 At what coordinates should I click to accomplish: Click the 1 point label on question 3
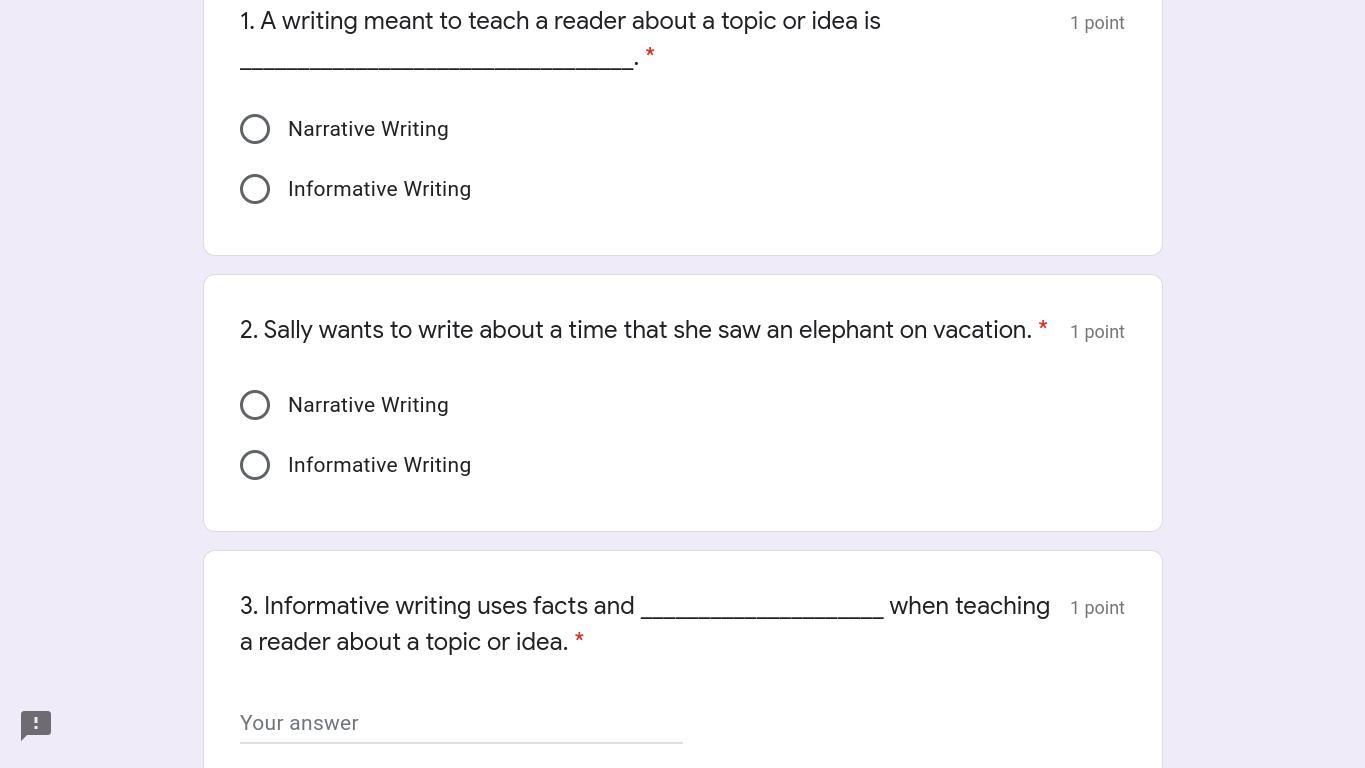pyautogui.click(x=1096, y=608)
